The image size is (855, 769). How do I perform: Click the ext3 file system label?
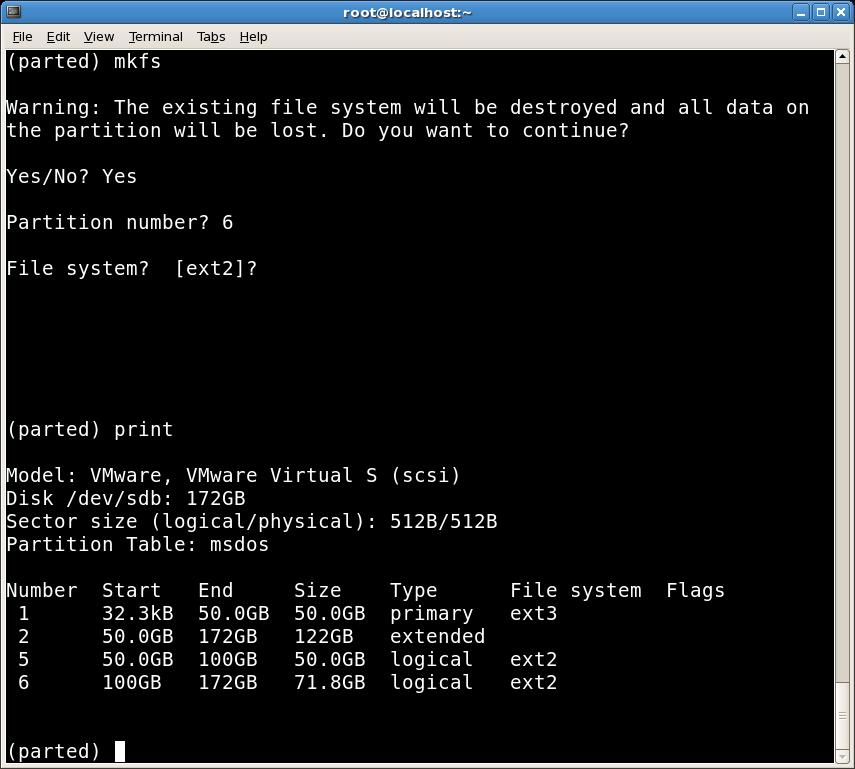533,613
